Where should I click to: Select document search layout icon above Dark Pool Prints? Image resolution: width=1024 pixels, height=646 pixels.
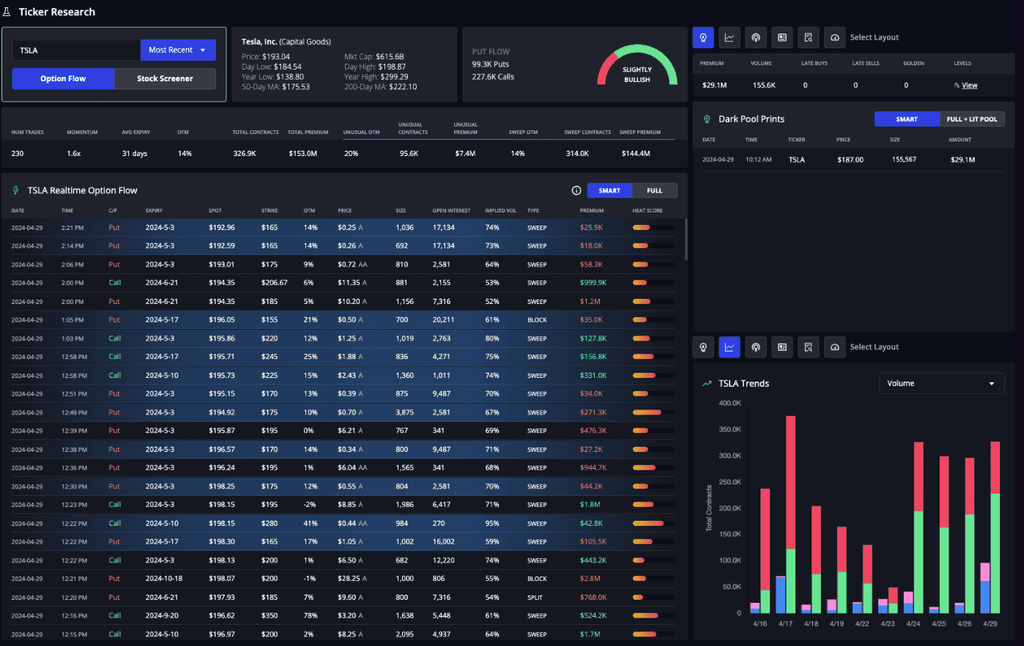coord(808,38)
